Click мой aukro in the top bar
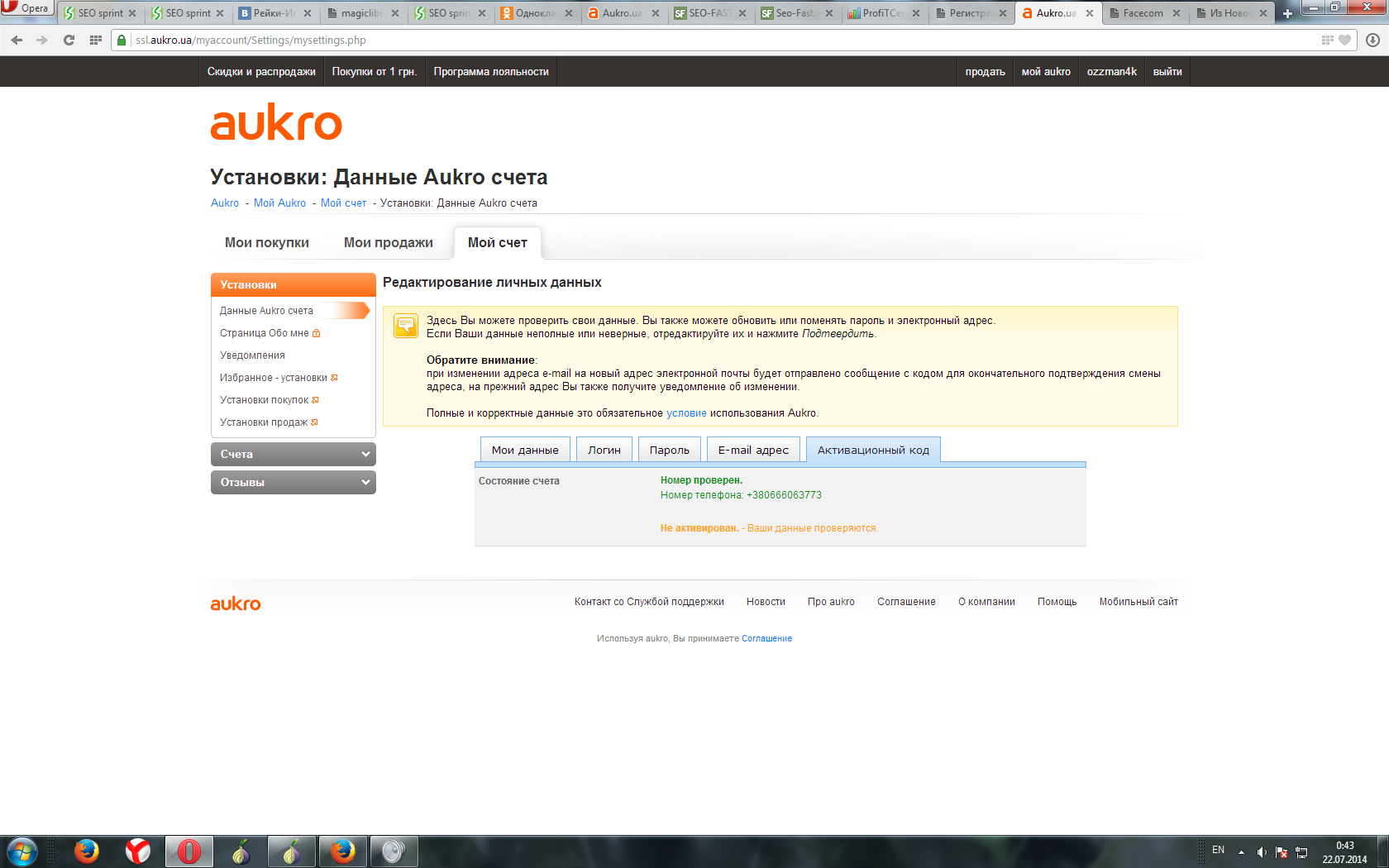The height and width of the screenshot is (868, 1389). coord(1046,72)
